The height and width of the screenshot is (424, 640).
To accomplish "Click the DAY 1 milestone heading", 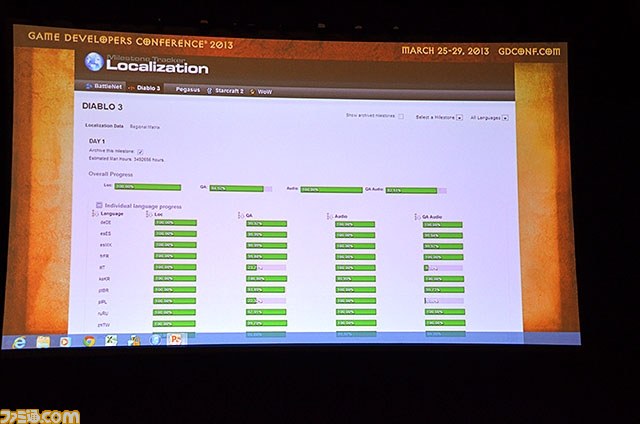I will click(97, 141).
